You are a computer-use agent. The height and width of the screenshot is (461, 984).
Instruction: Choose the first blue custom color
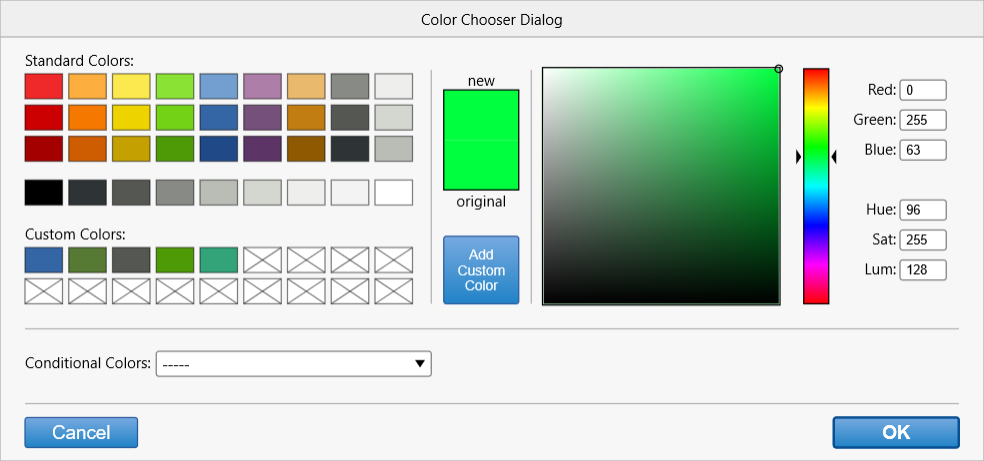click(44, 260)
